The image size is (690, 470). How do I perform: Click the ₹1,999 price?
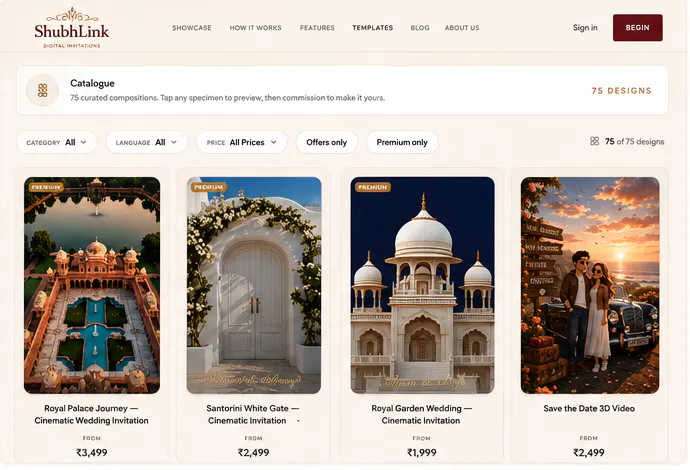(422, 452)
